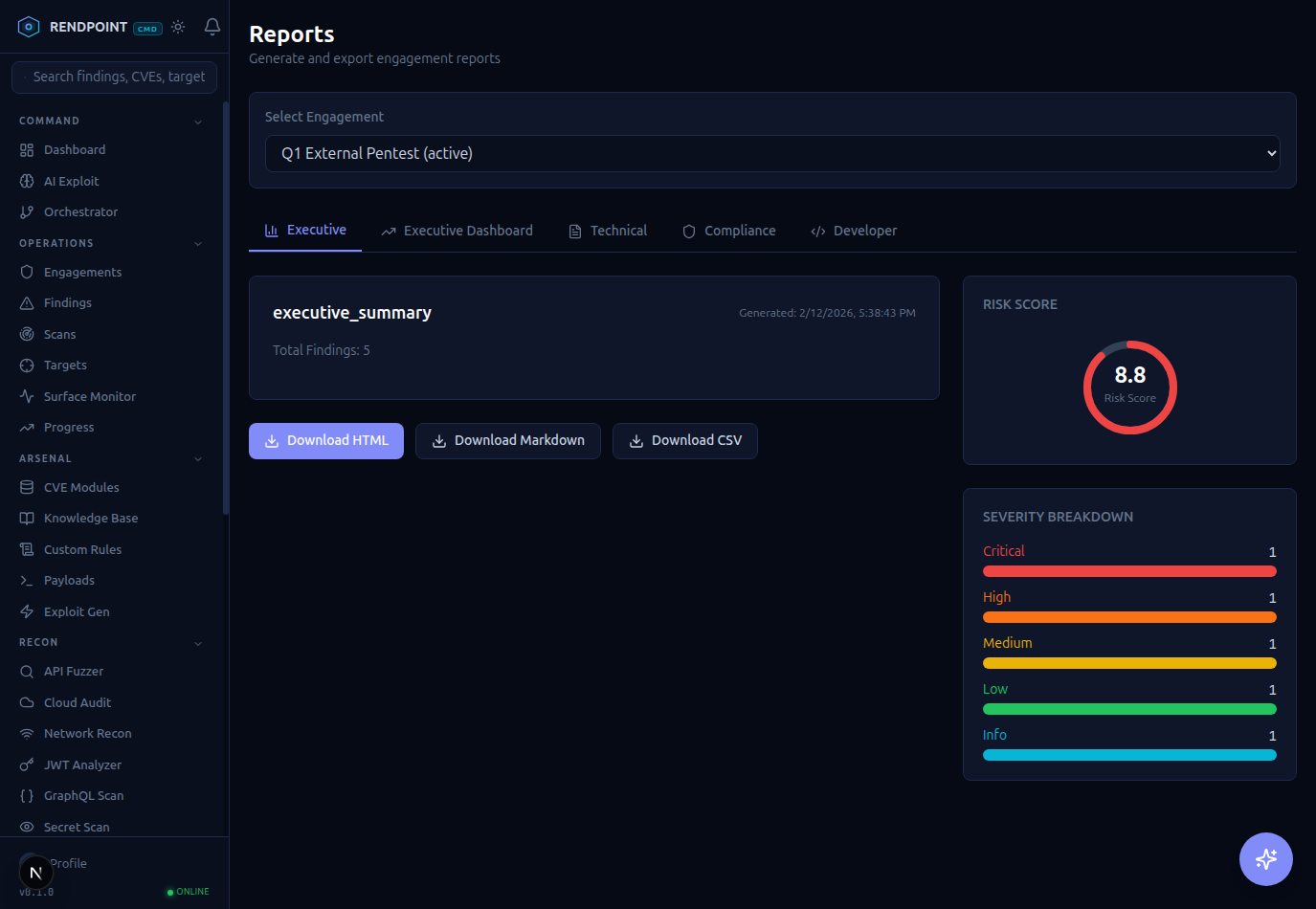Launch the GraphQL Scan tool
1316x909 pixels.
tap(83, 795)
